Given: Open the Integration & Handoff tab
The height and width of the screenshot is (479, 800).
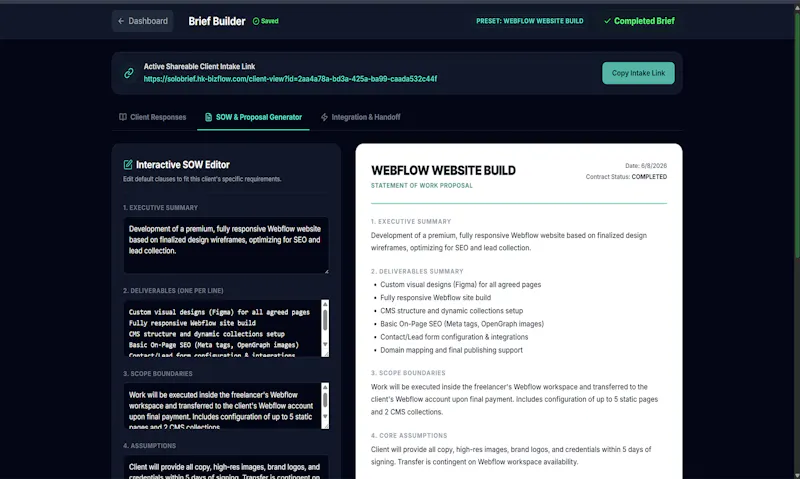Looking at the screenshot, I should click(x=360, y=117).
